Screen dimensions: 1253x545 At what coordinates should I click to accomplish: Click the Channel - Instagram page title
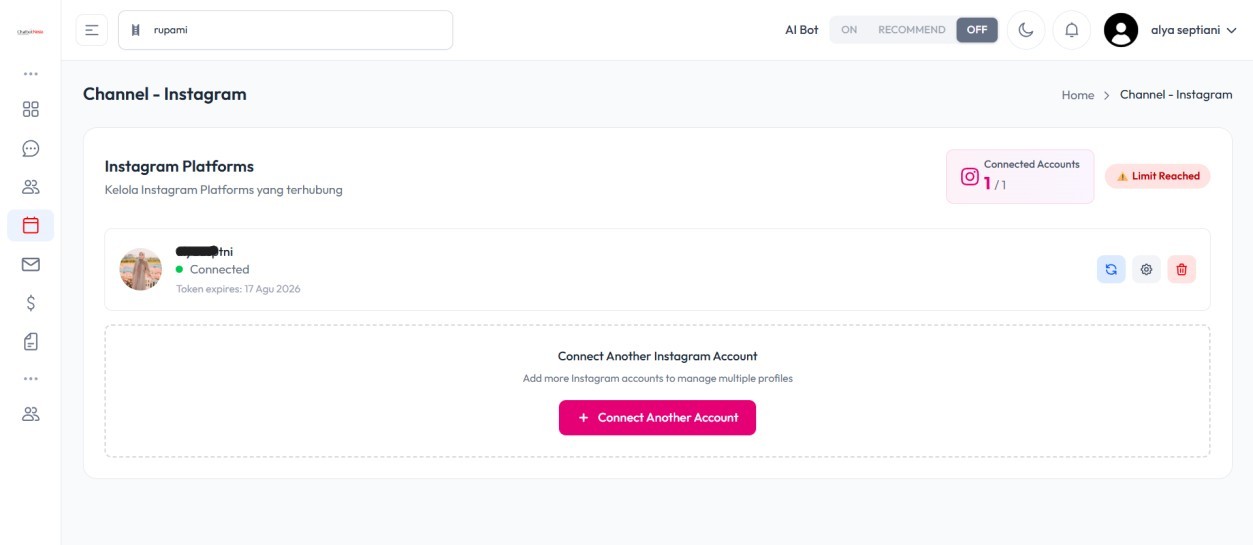(x=164, y=94)
